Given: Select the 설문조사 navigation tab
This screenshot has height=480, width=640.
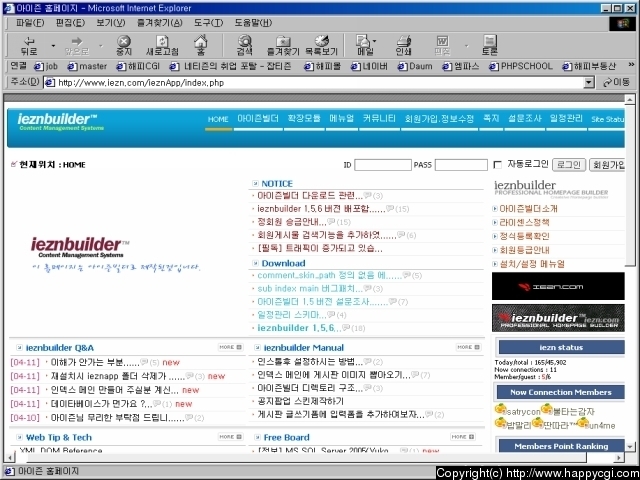Looking at the screenshot, I should [524, 118].
